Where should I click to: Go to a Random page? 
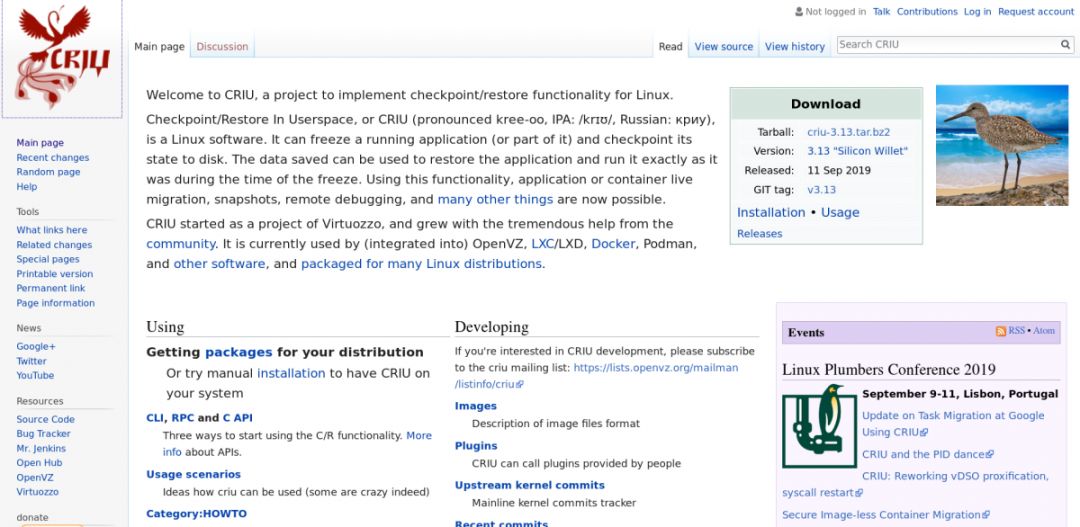[x=48, y=172]
